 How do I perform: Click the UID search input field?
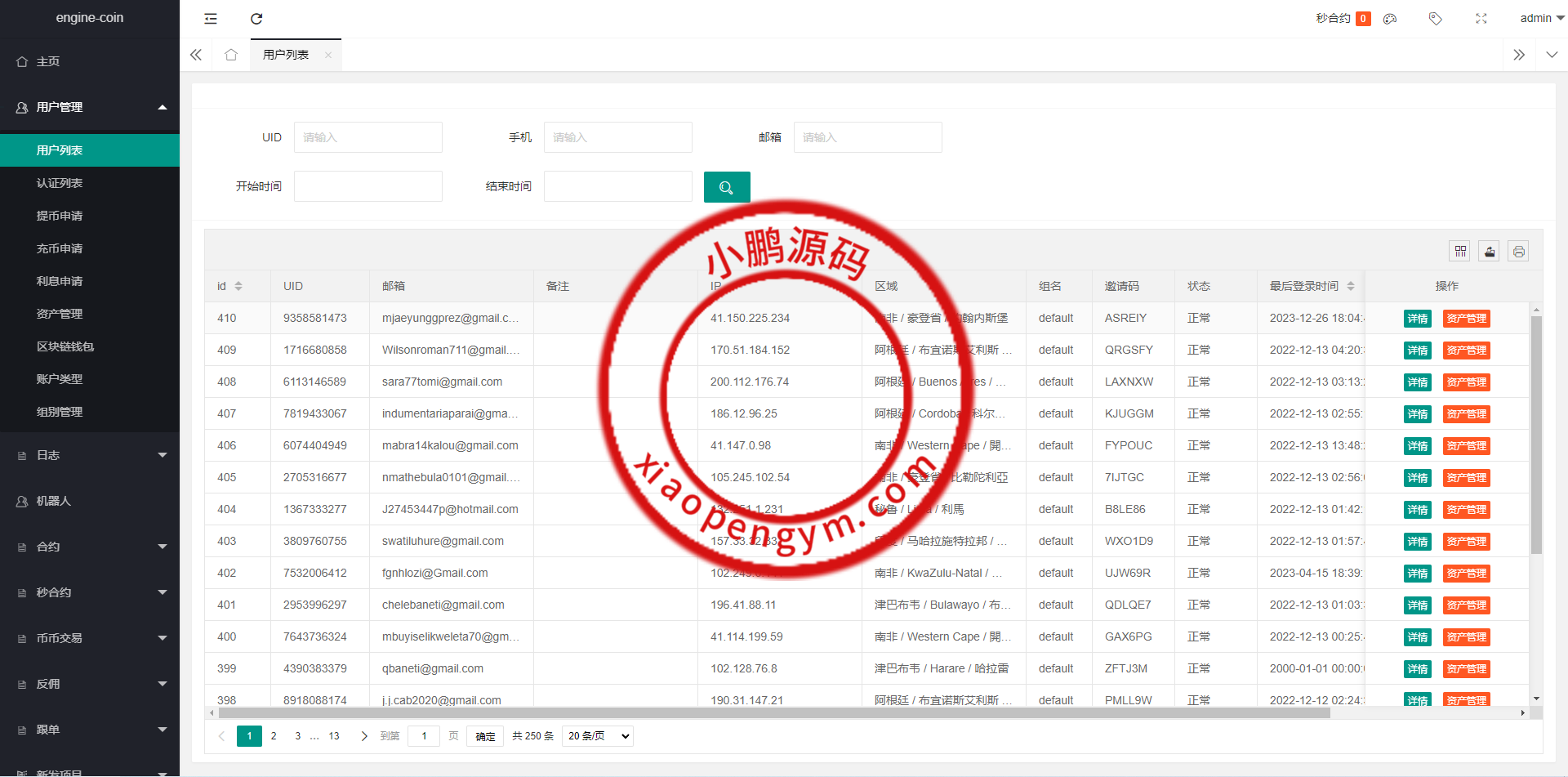pyautogui.click(x=368, y=137)
